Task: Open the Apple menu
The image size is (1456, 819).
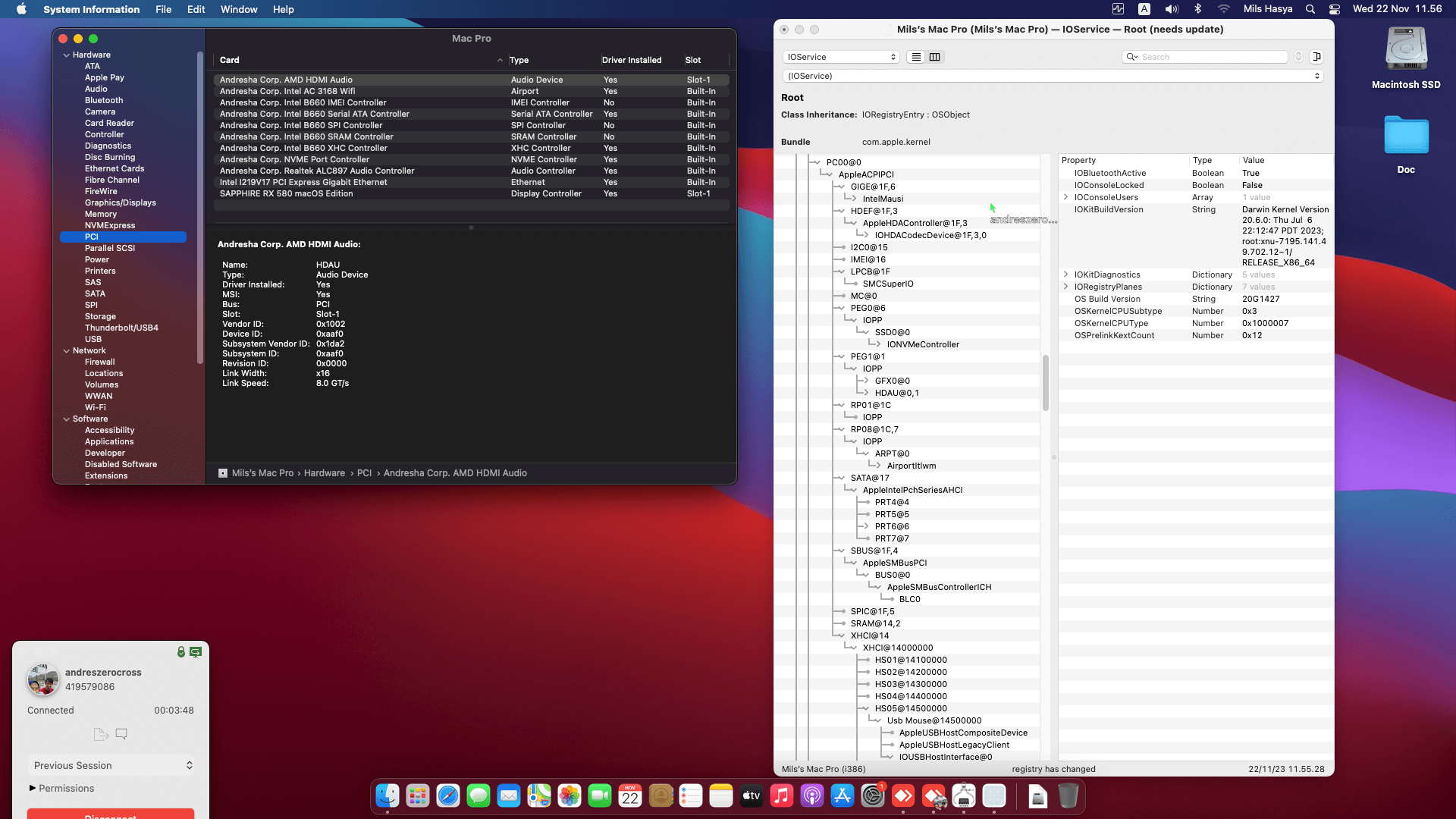Action: 21,9
